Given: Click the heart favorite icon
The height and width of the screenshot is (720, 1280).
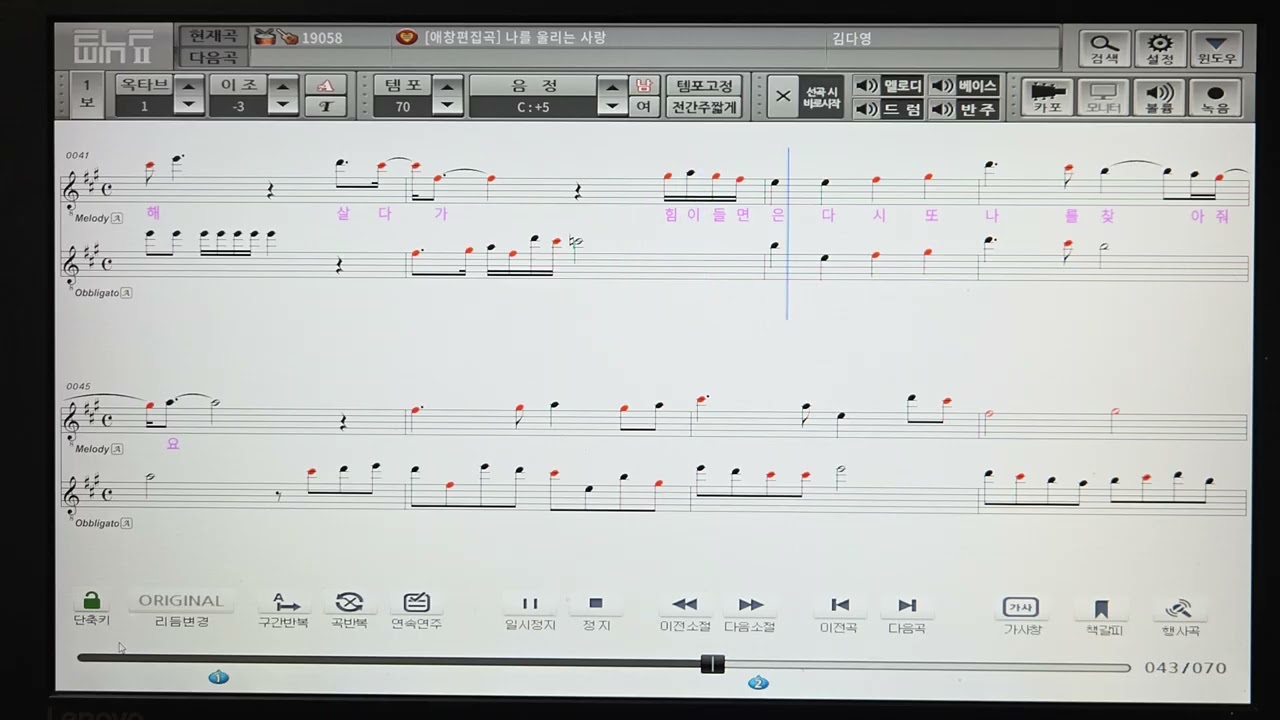Looking at the screenshot, I should [406, 37].
